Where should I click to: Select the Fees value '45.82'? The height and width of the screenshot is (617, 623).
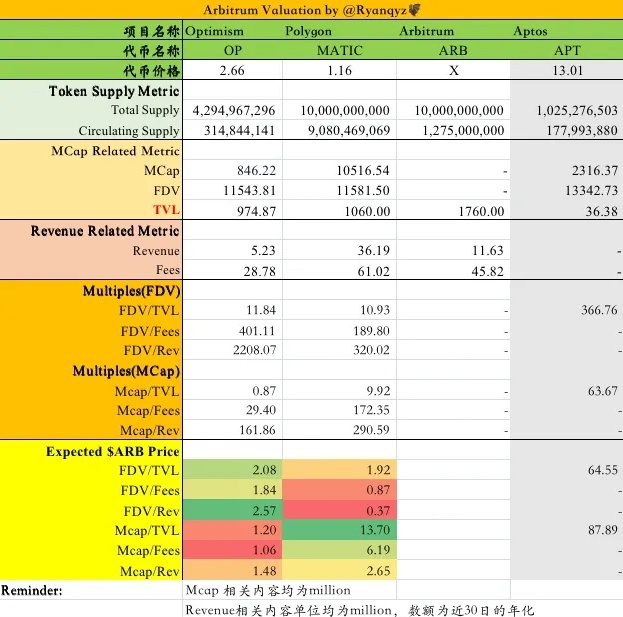point(488,271)
